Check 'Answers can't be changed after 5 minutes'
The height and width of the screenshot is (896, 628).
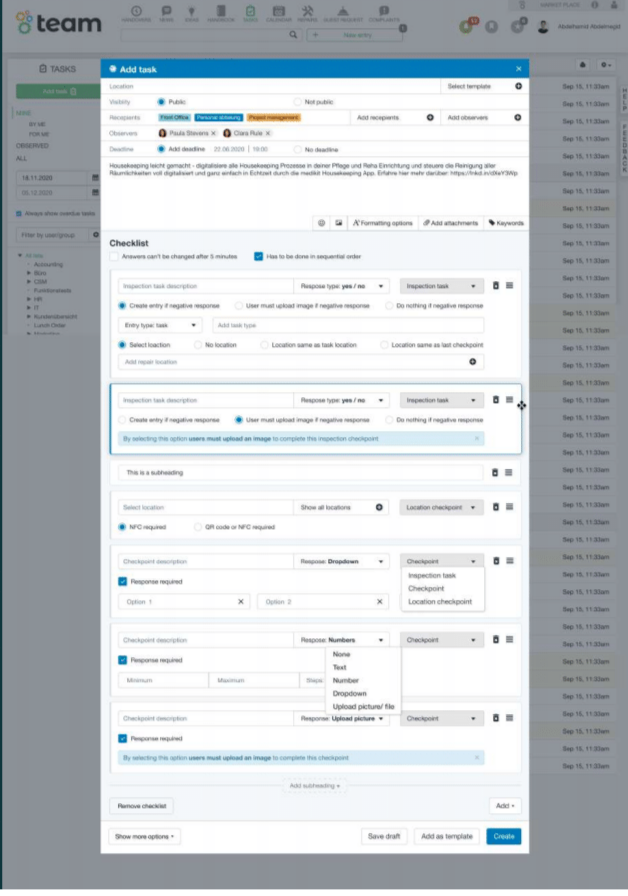coord(114,257)
